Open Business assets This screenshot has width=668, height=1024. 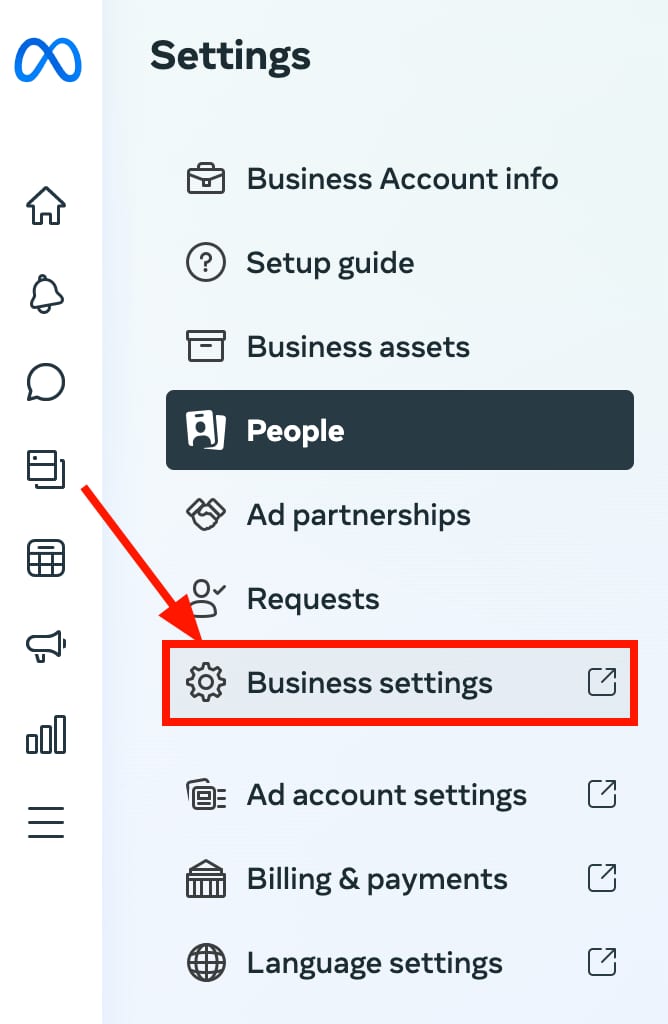click(x=358, y=346)
